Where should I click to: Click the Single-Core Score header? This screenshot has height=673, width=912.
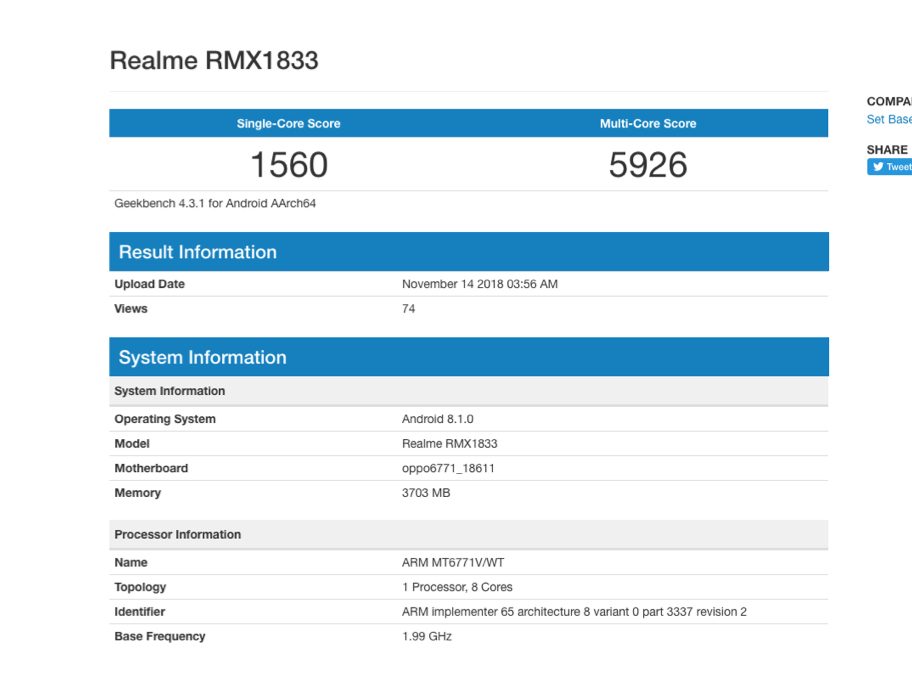[288, 124]
